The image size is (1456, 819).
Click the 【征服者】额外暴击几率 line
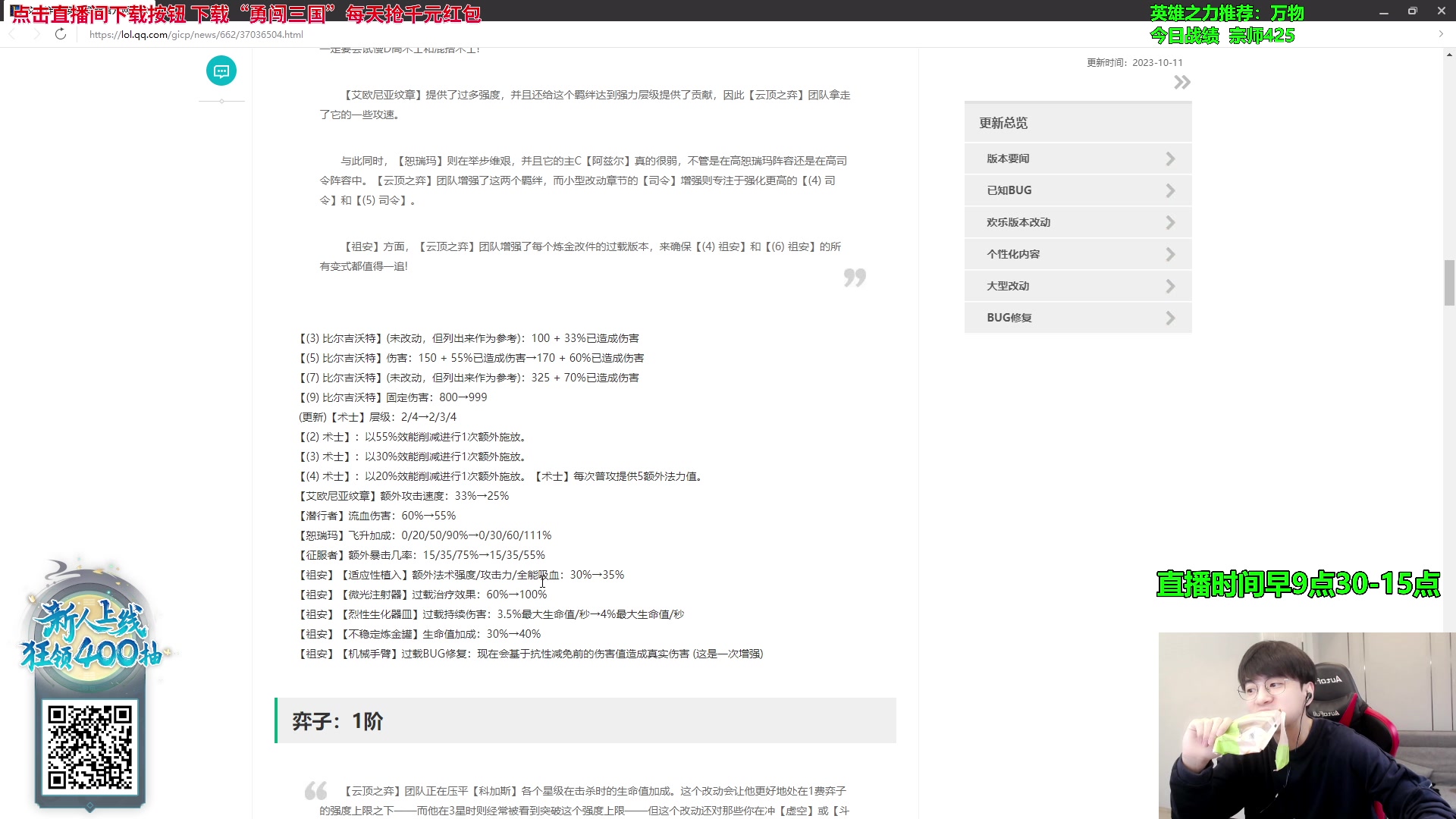coord(422,555)
